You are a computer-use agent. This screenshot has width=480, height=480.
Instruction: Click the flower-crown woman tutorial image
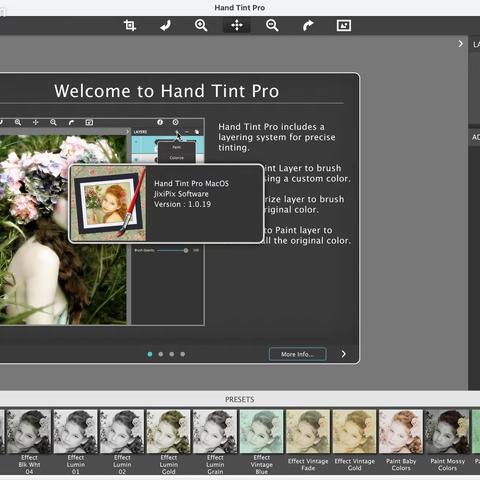[x=63, y=229]
